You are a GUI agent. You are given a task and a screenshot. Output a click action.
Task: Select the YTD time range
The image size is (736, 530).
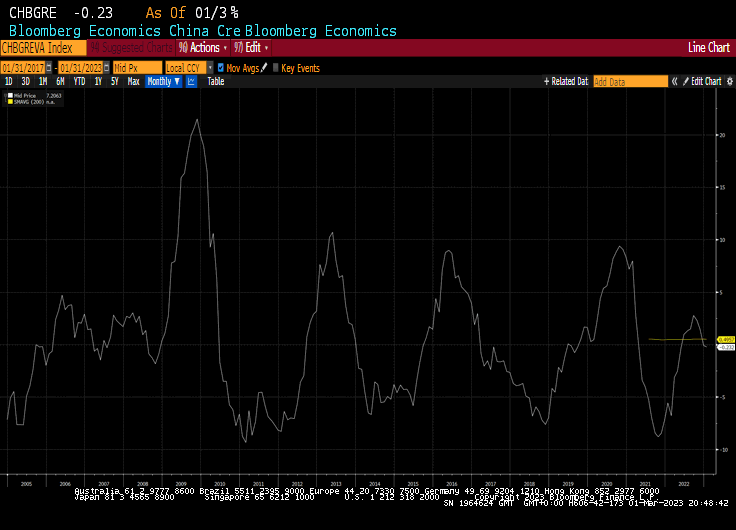pos(79,82)
